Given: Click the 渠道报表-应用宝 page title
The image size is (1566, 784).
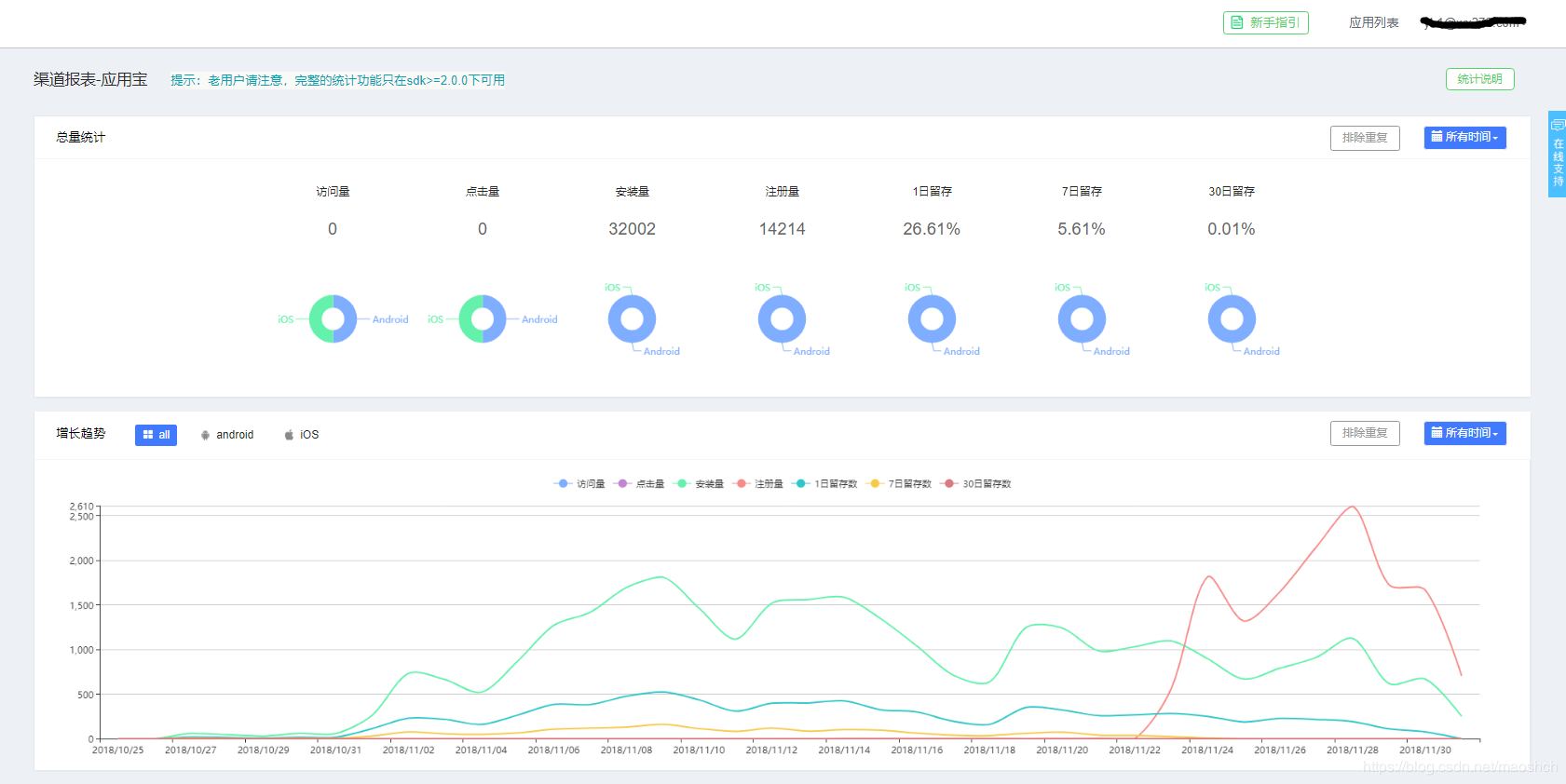Looking at the screenshot, I should pos(90,80).
